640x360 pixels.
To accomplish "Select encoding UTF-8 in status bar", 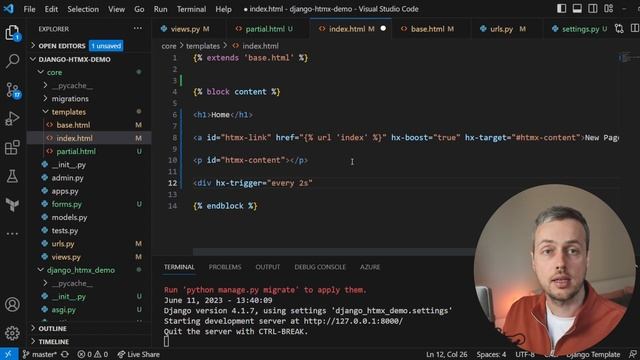I will point(525,354).
